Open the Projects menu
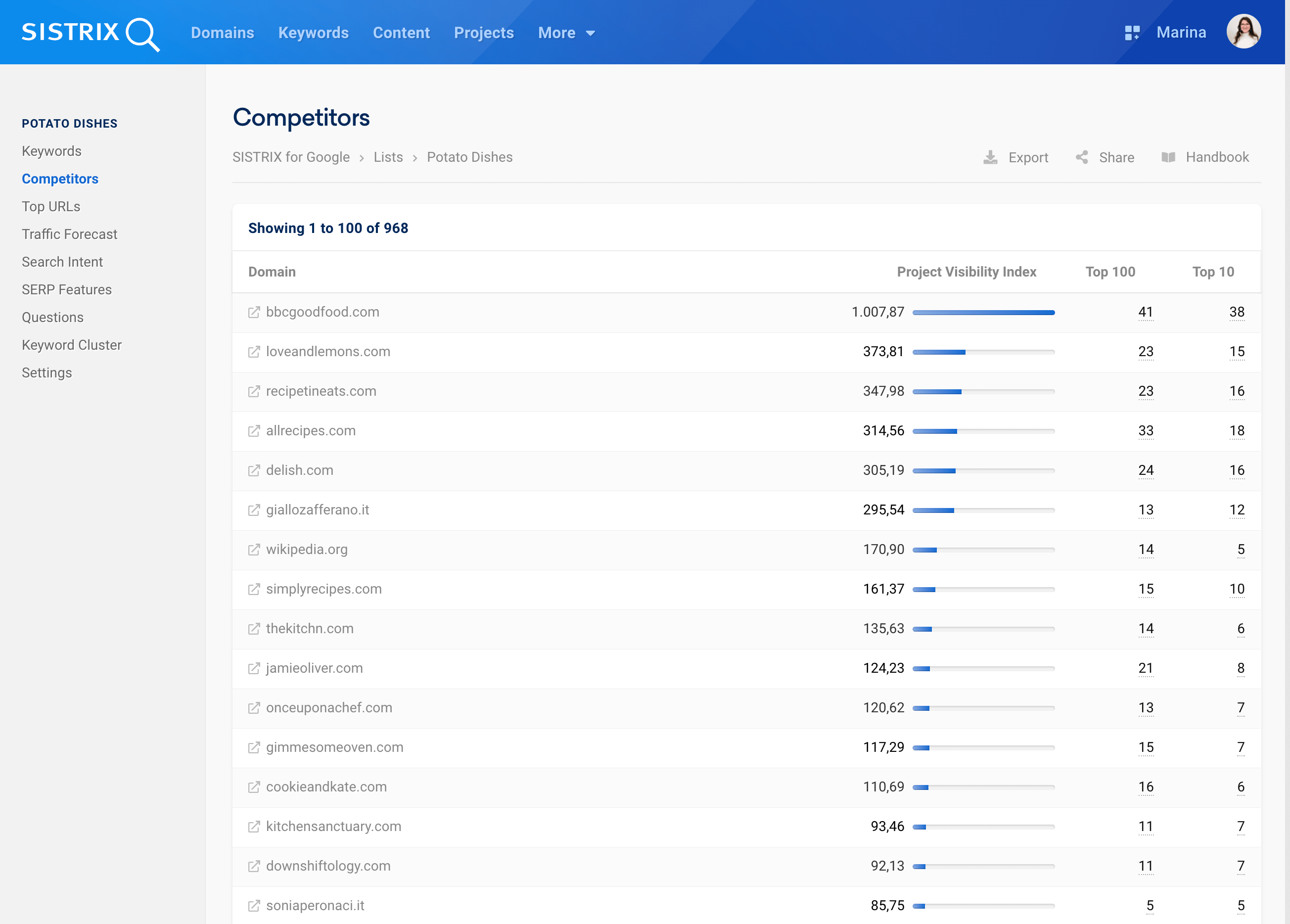Viewport: 1290px width, 924px height. point(483,33)
